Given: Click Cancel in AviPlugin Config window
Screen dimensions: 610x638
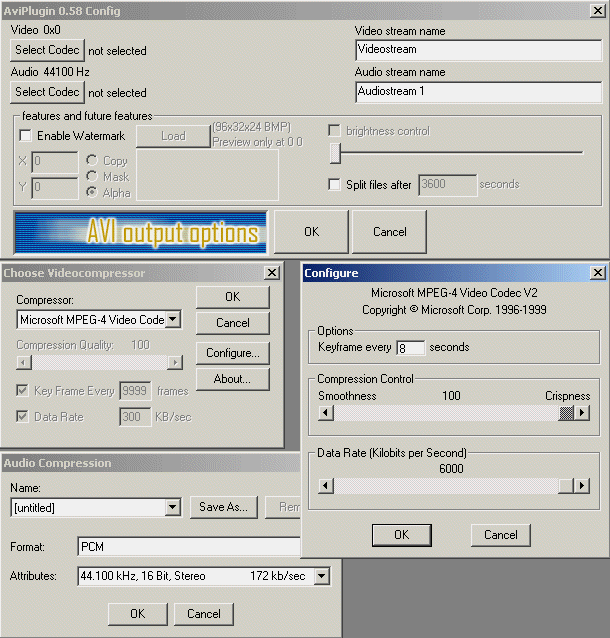Looking at the screenshot, I should [x=389, y=232].
